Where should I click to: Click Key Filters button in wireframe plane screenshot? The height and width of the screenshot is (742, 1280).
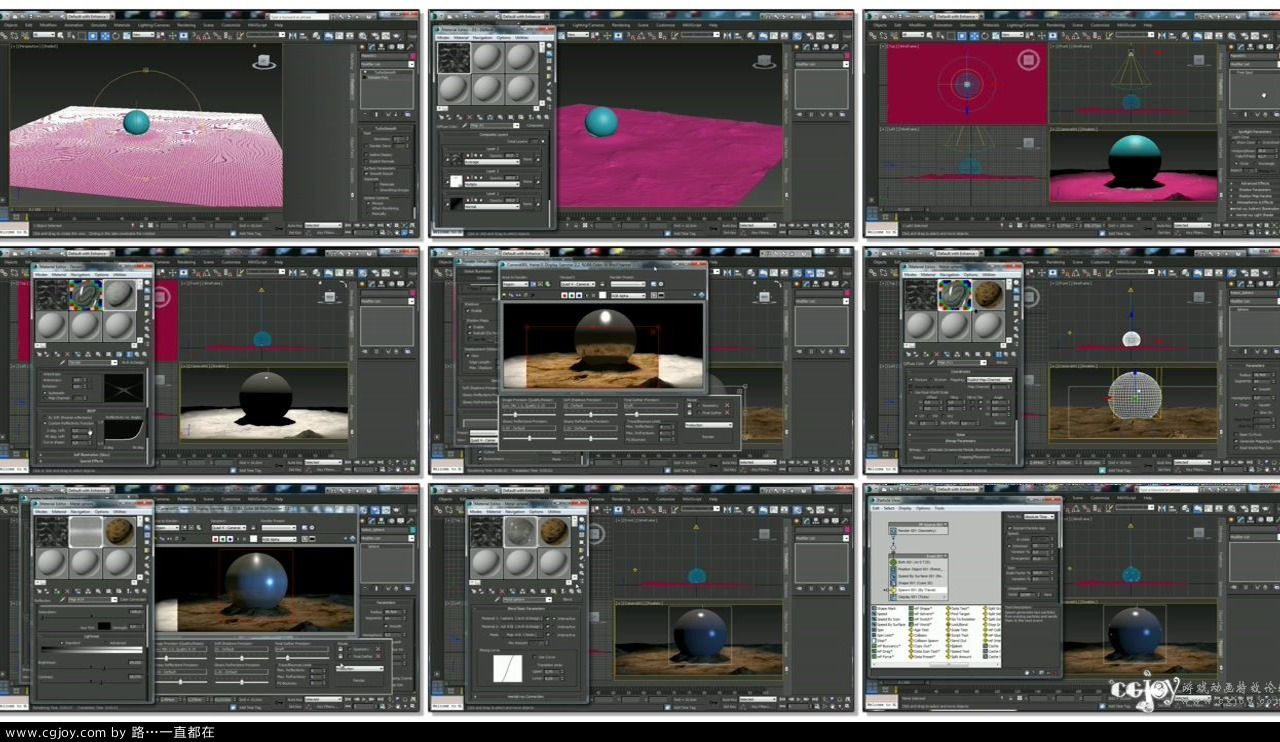pyautogui.click(x=325, y=232)
